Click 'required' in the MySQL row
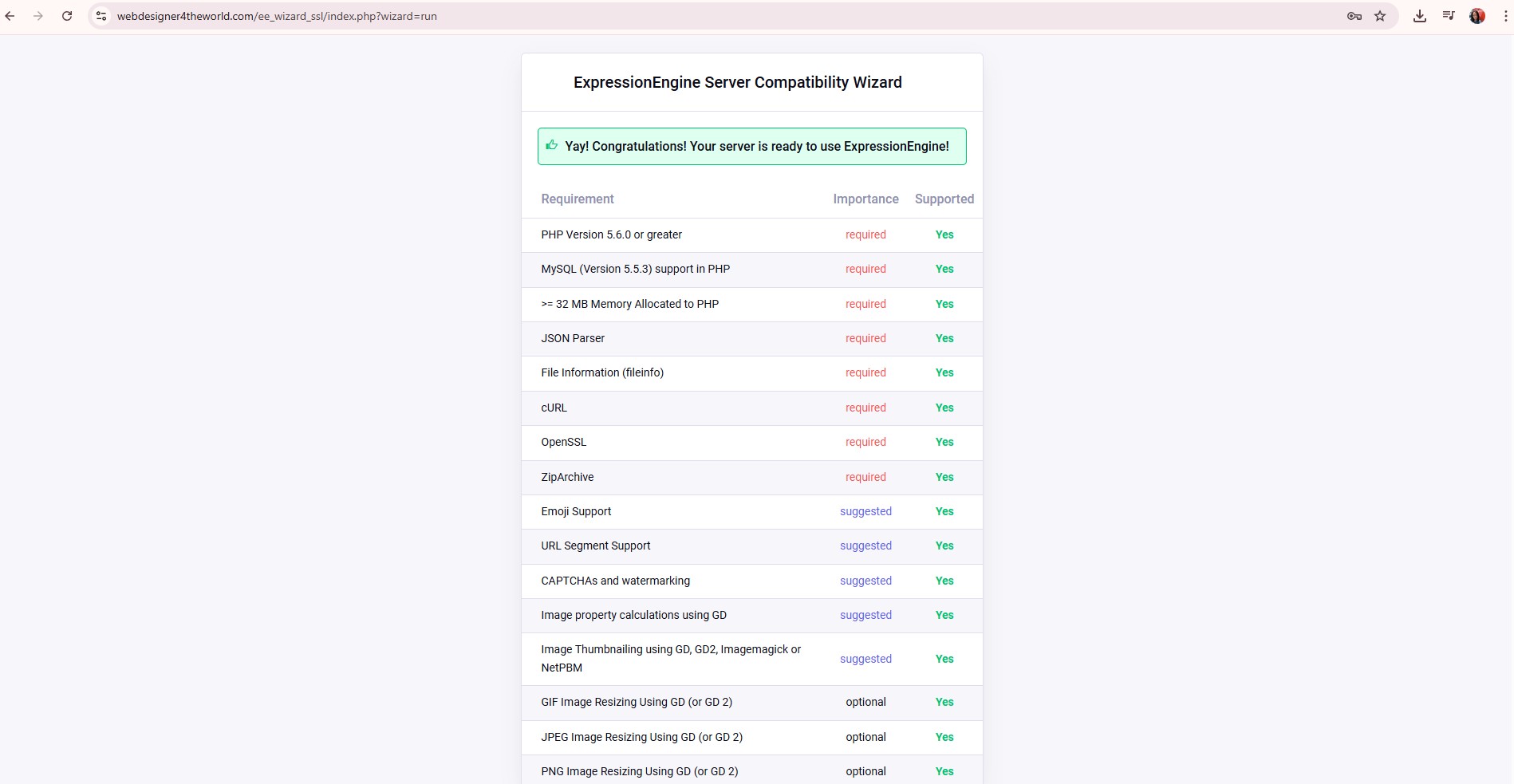The width and height of the screenshot is (1514, 784). 865,269
